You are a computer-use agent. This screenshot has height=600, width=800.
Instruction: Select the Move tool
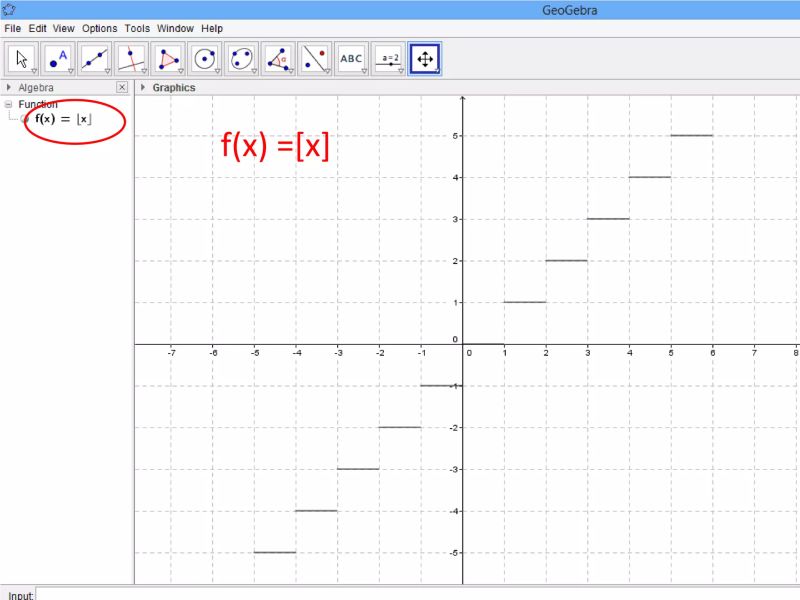[x=20, y=57]
